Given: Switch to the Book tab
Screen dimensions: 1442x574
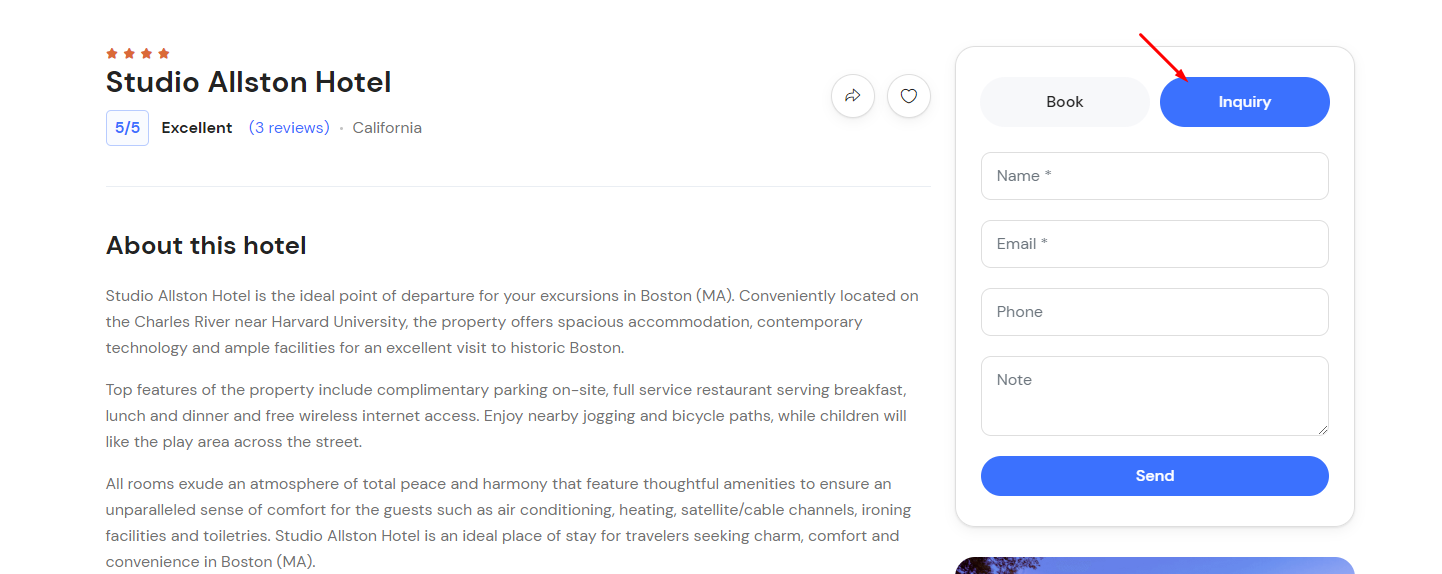Looking at the screenshot, I should coord(1065,102).
